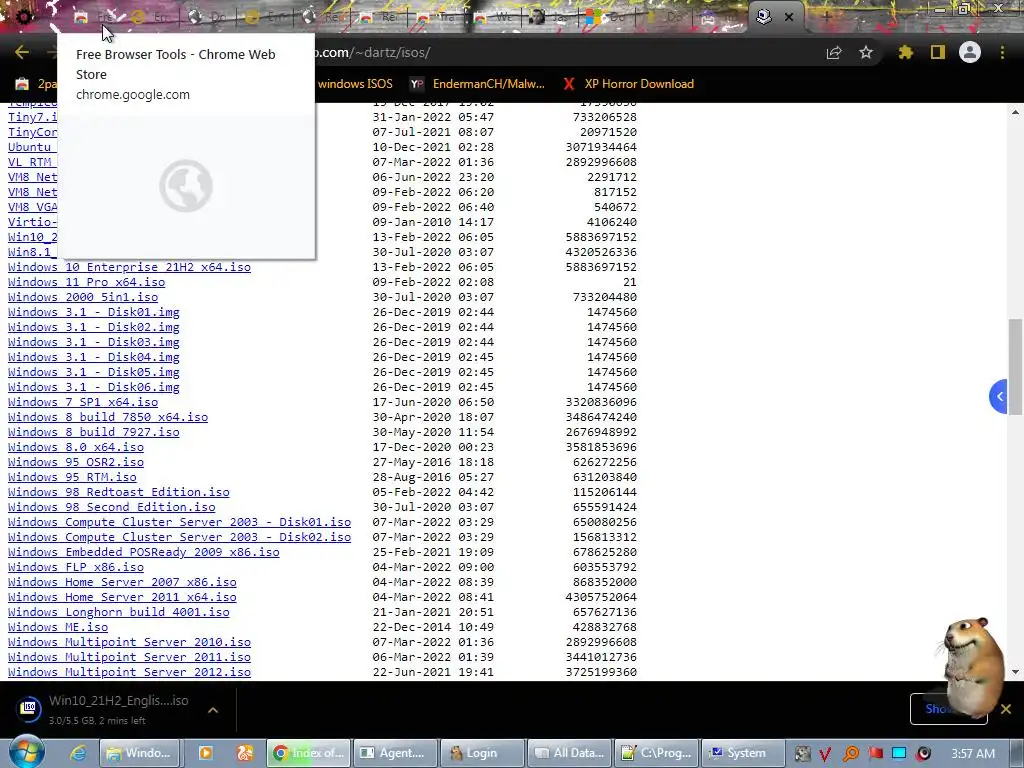Download Windows_2000_5in1.iso
The height and width of the screenshot is (768, 1024).
click(x=83, y=297)
